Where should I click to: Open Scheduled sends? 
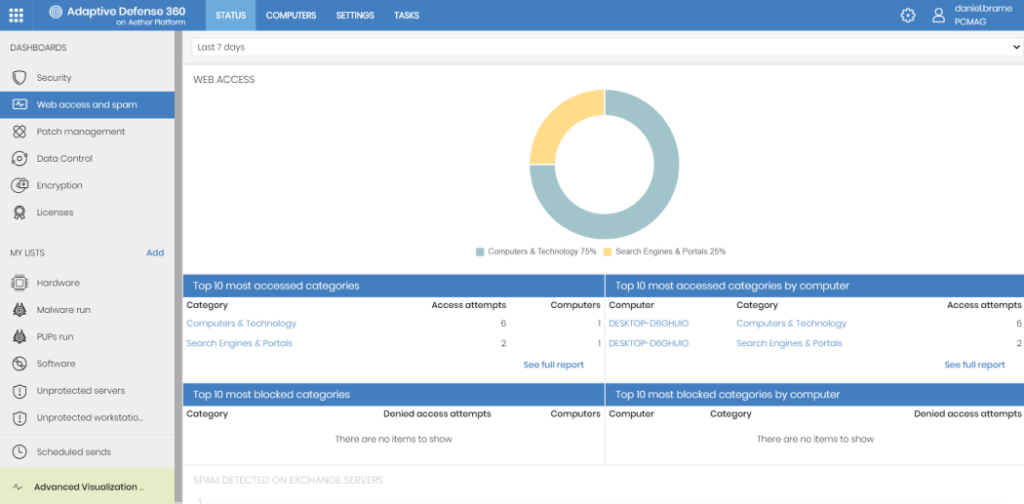click(x=87, y=452)
